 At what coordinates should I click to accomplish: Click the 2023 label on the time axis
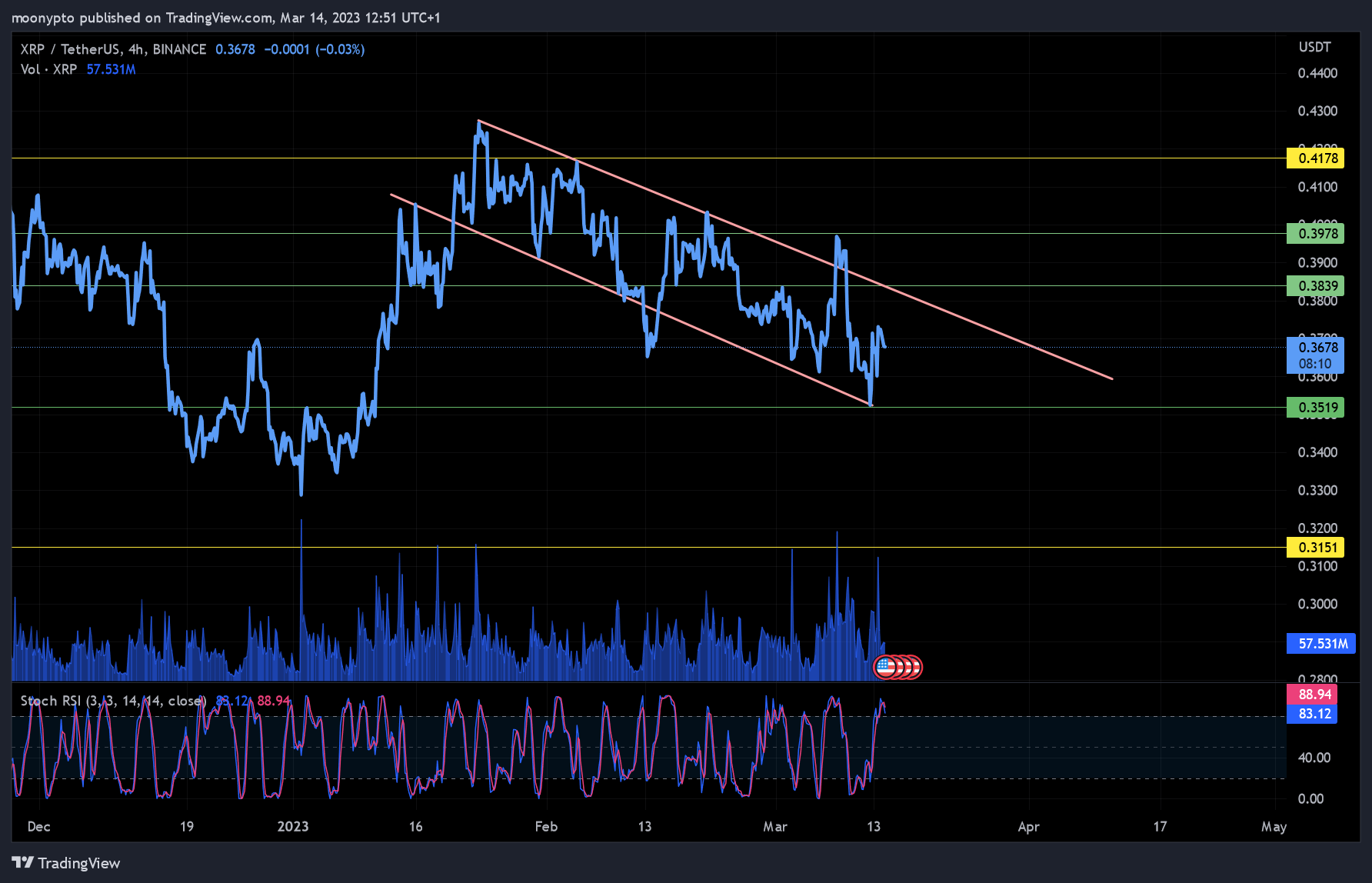pyautogui.click(x=293, y=827)
